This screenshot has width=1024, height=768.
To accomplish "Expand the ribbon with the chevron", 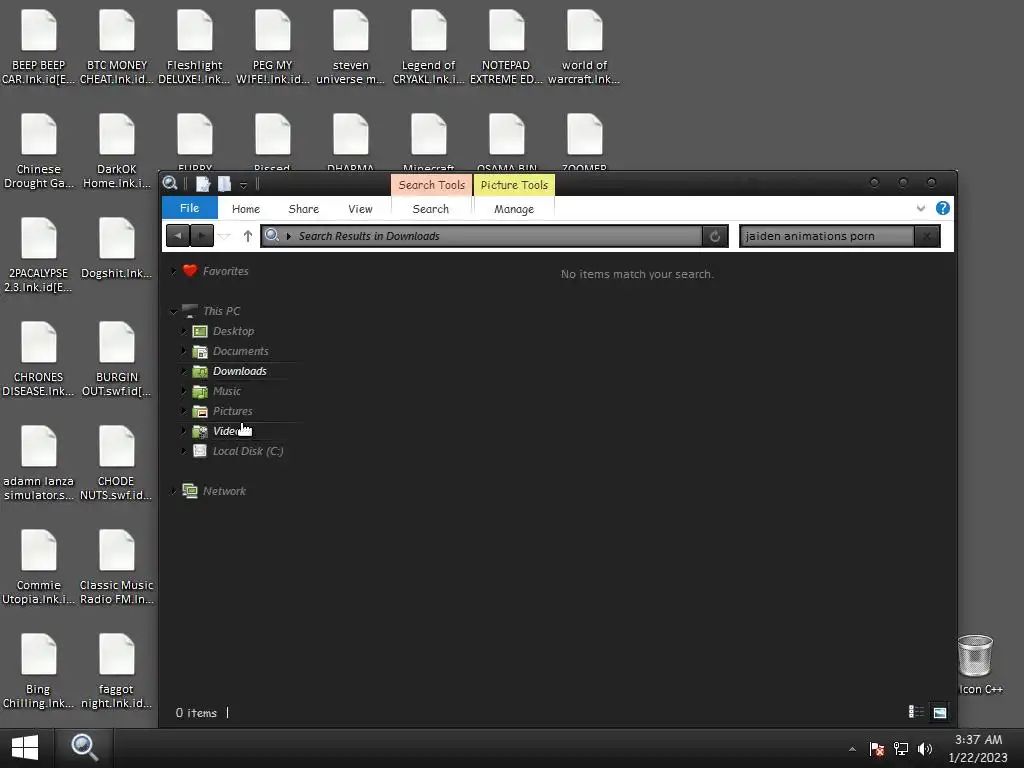I will pos(921,208).
